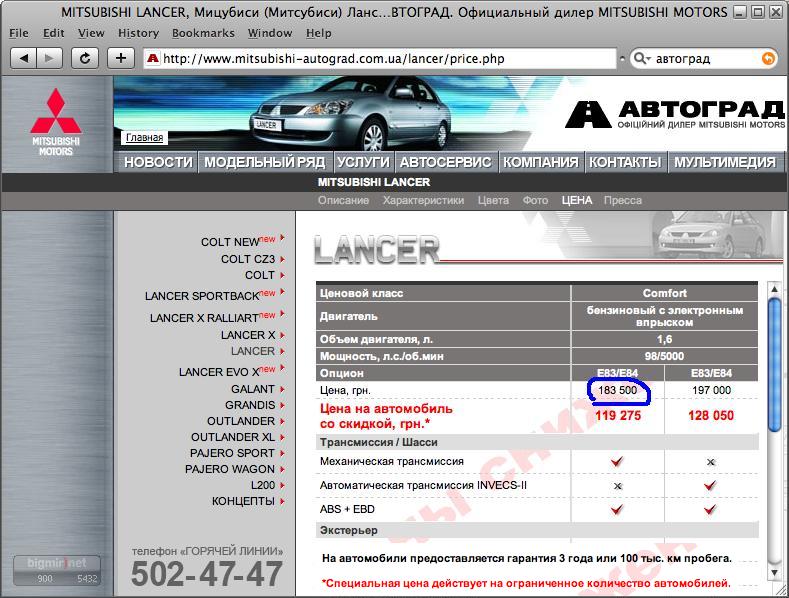Click red arrow beside OUTLANDER

pyautogui.click(x=282, y=421)
